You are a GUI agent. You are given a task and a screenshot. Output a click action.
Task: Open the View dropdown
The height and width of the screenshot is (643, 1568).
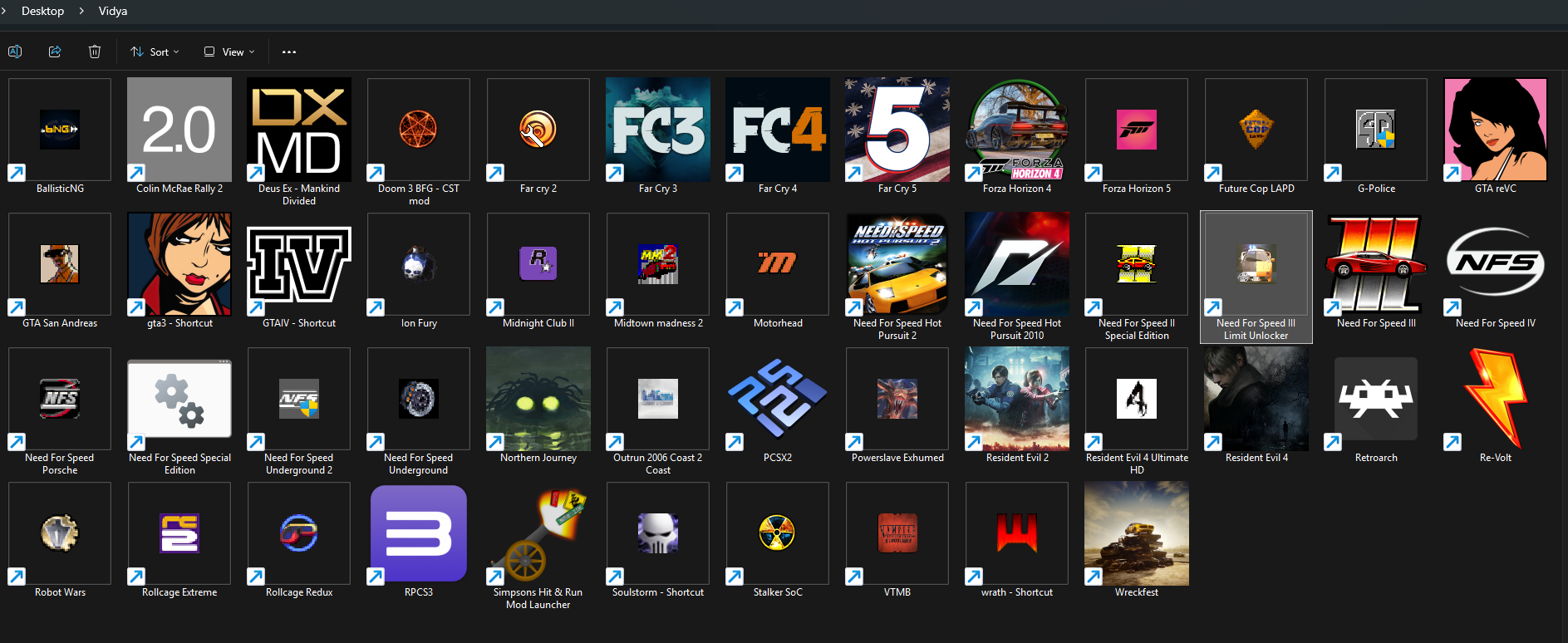tap(229, 52)
